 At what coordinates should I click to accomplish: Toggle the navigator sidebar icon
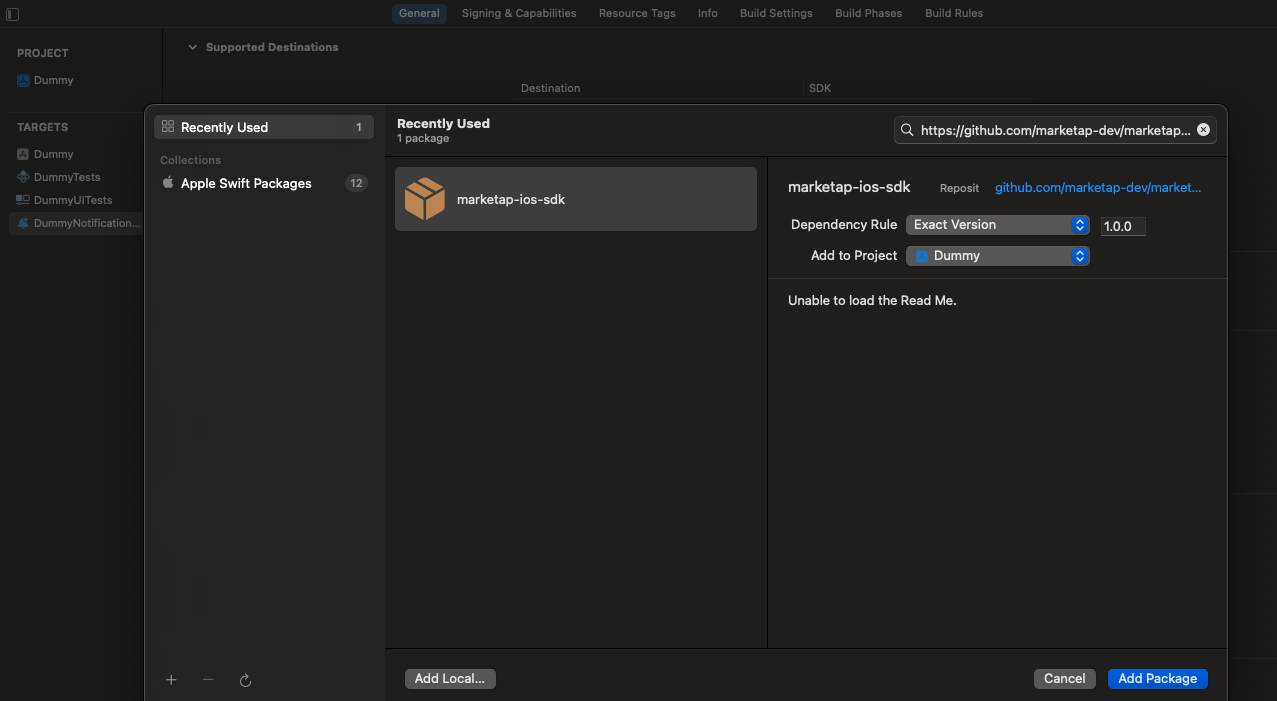click(12, 14)
